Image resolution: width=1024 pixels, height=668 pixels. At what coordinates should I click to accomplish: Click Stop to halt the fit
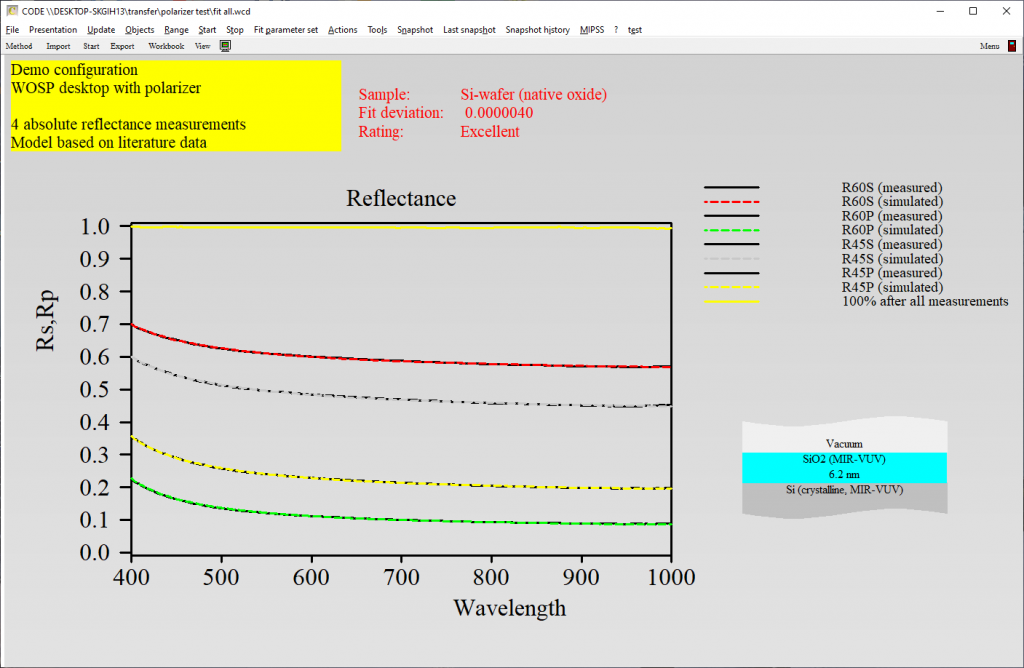tap(234, 29)
